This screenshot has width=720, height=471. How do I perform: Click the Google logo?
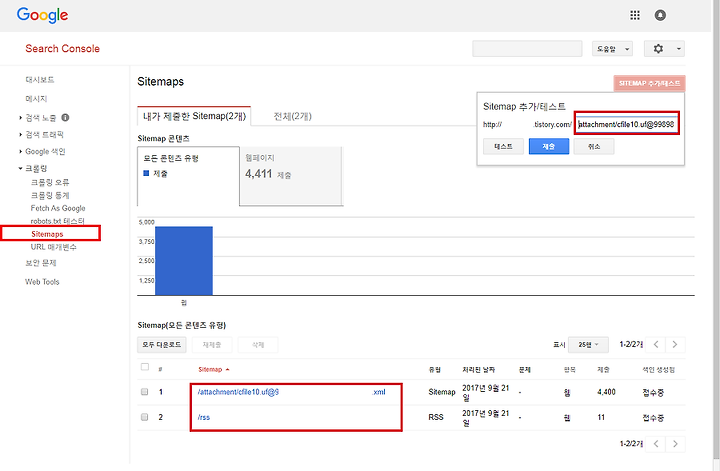[x=42, y=15]
